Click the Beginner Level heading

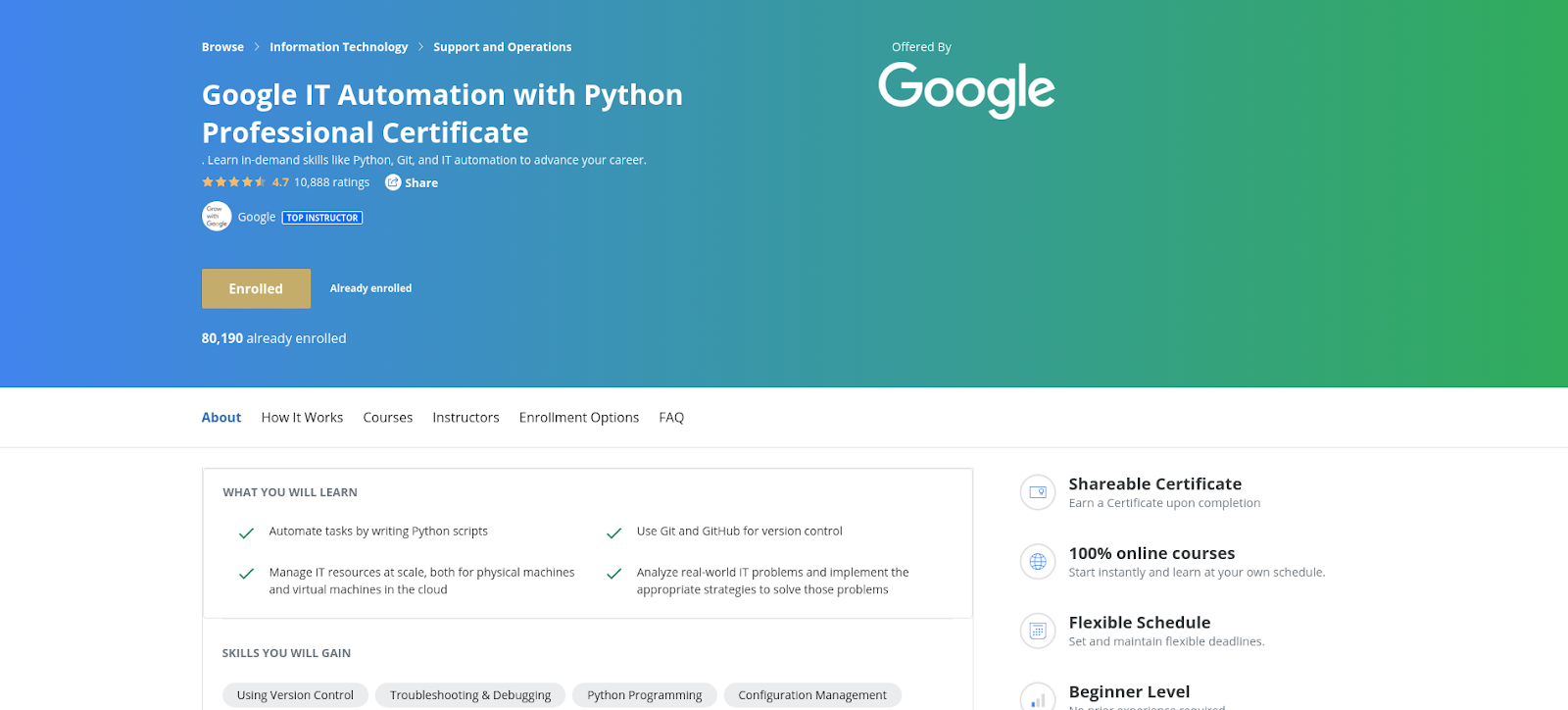[x=1129, y=691]
